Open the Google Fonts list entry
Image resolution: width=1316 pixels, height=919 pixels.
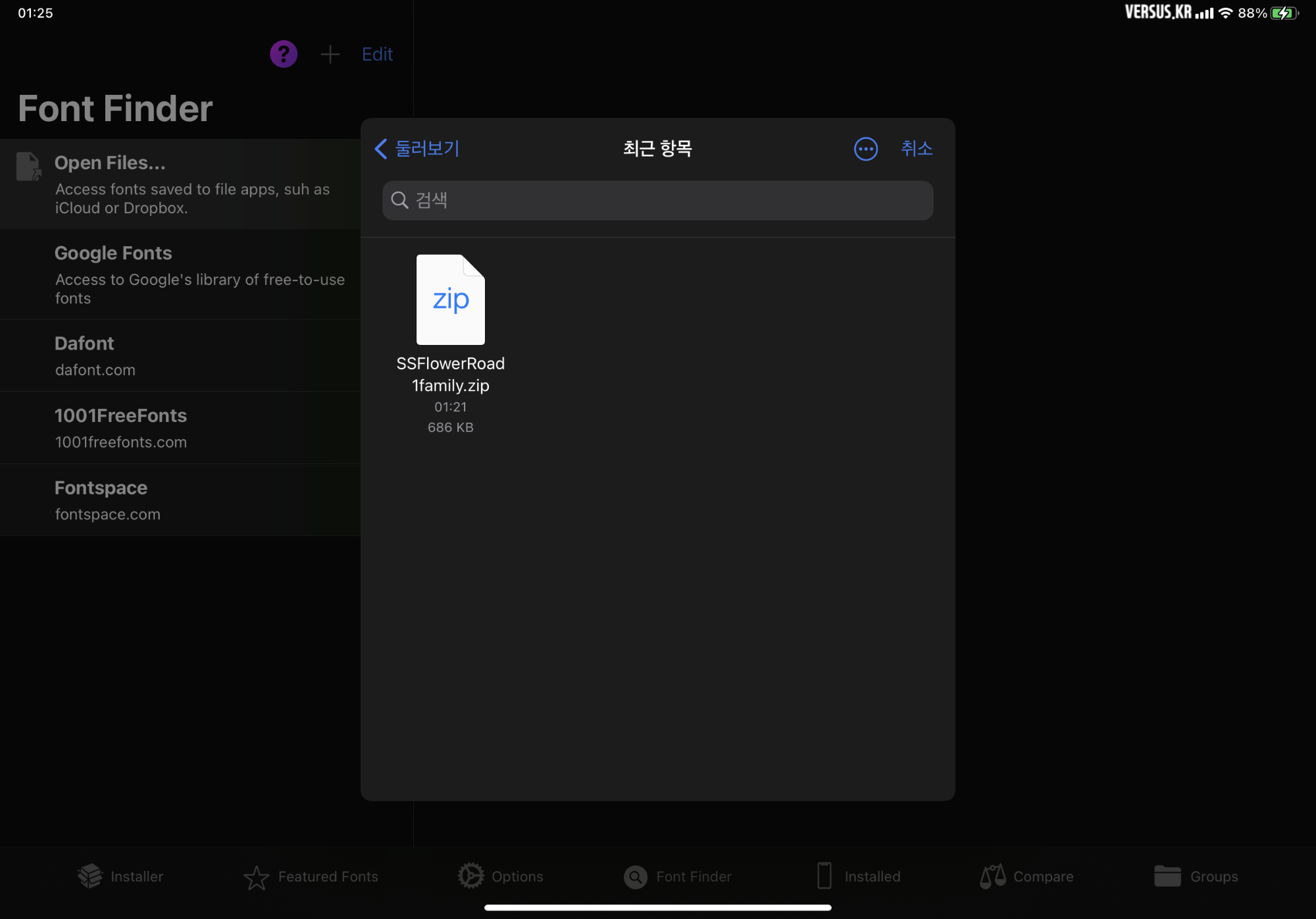click(x=180, y=275)
